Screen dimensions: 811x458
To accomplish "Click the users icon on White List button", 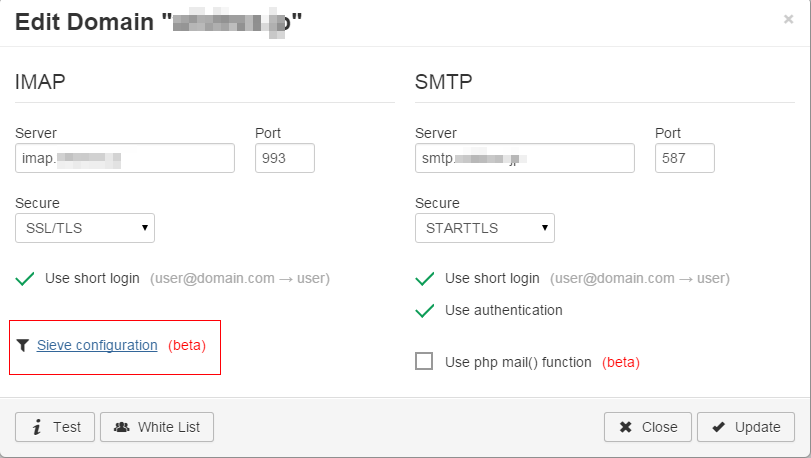I will tap(122, 427).
